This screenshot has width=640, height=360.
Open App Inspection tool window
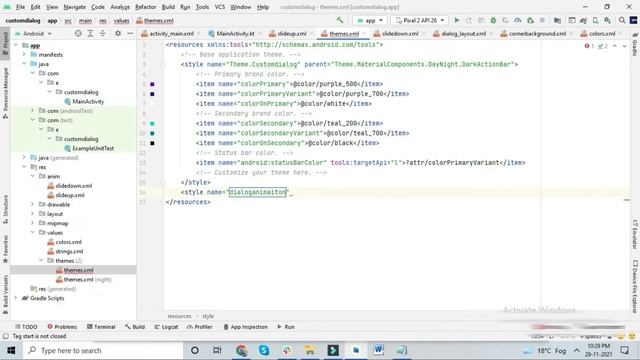tap(245, 327)
